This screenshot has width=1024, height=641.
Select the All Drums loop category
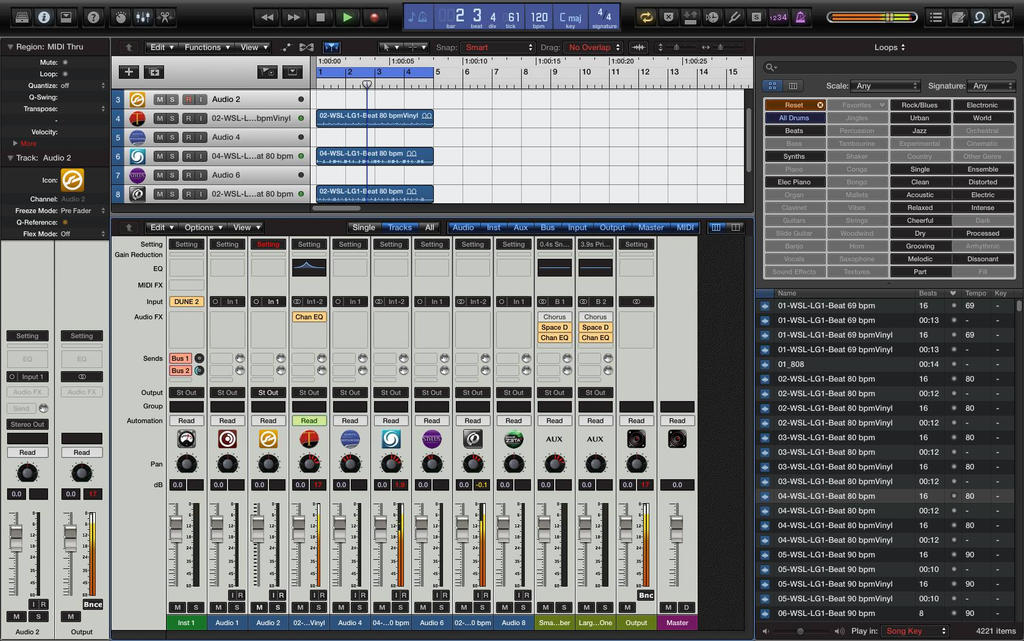[795, 118]
